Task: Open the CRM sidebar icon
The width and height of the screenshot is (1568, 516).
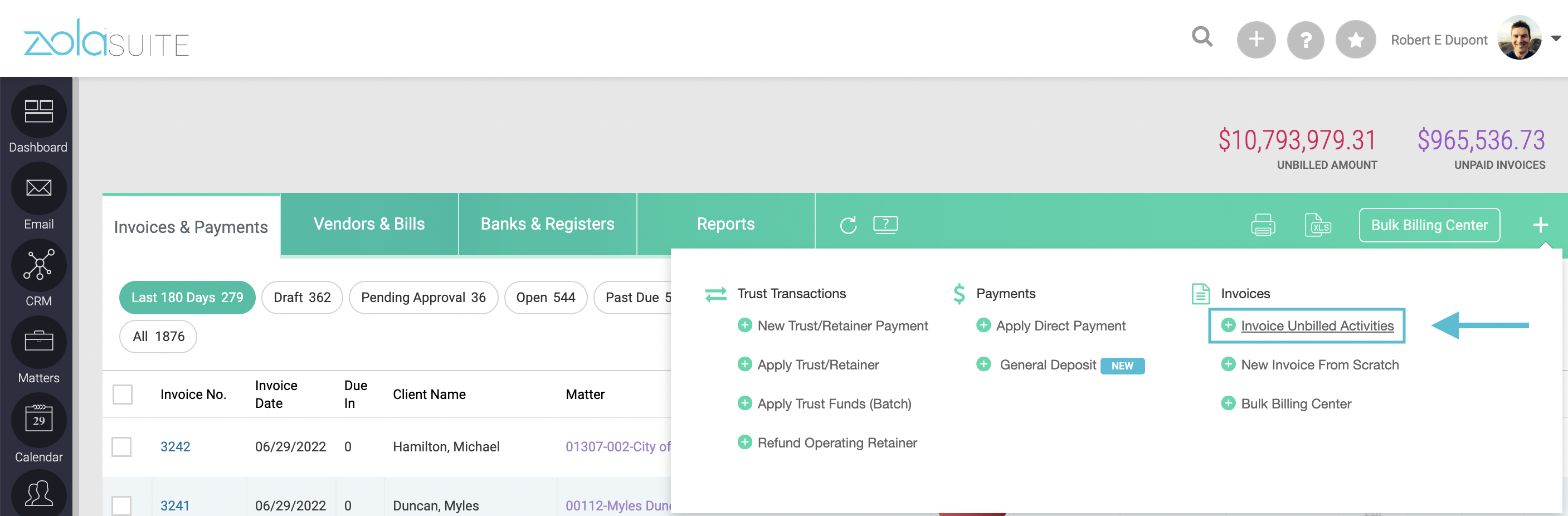Action: coord(38,265)
